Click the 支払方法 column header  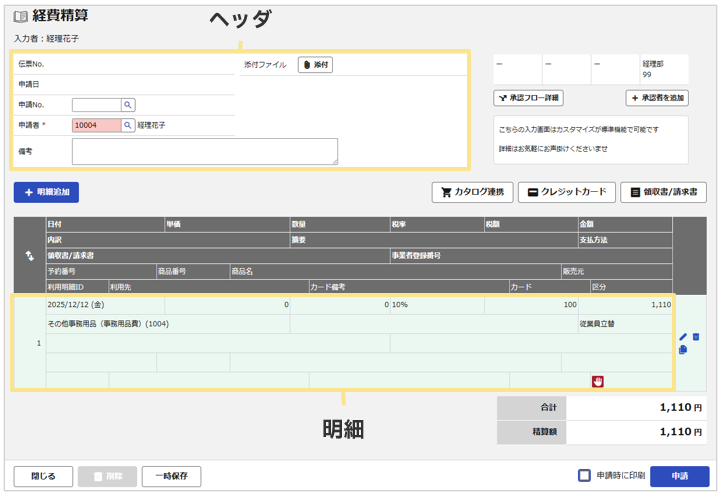coord(625,240)
